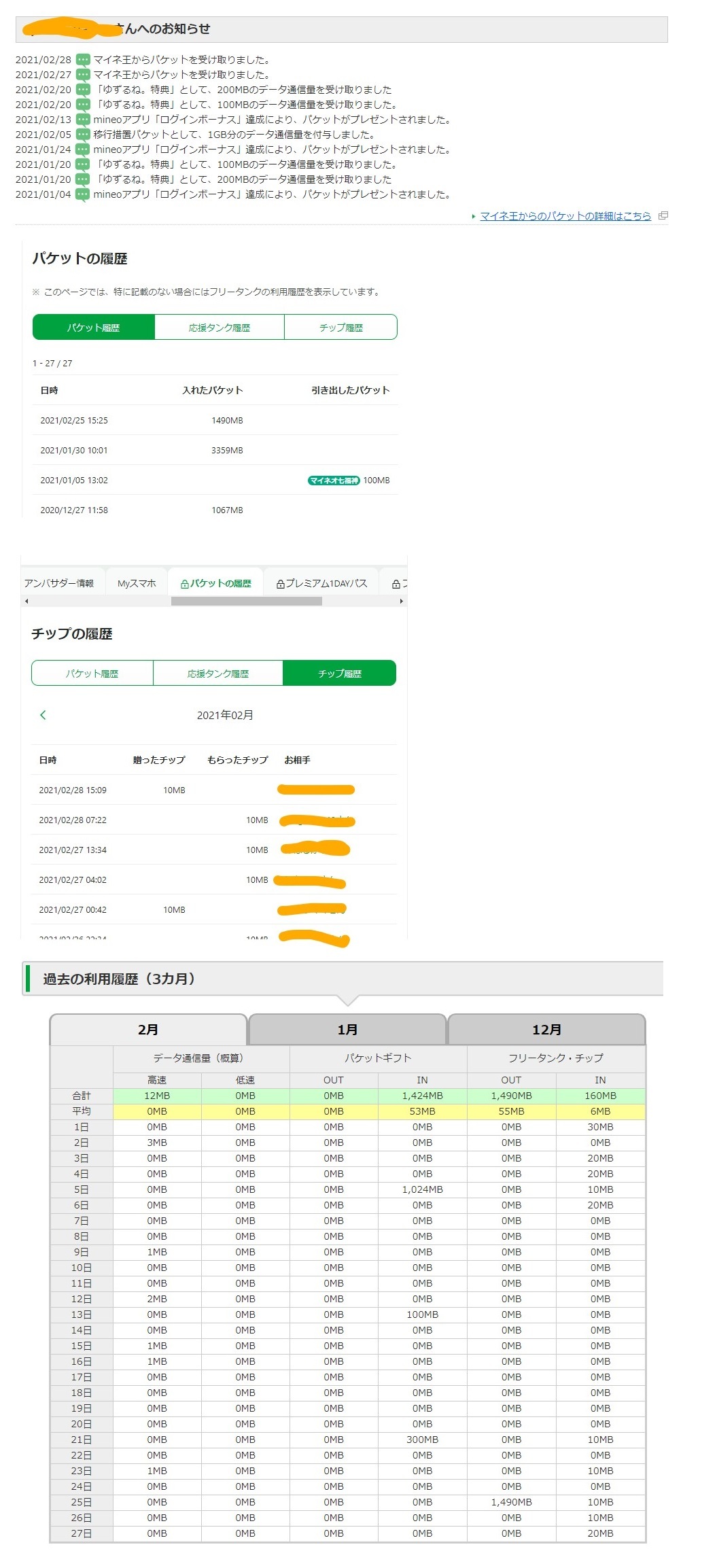Select the 2月 usage history tab

(148, 1030)
